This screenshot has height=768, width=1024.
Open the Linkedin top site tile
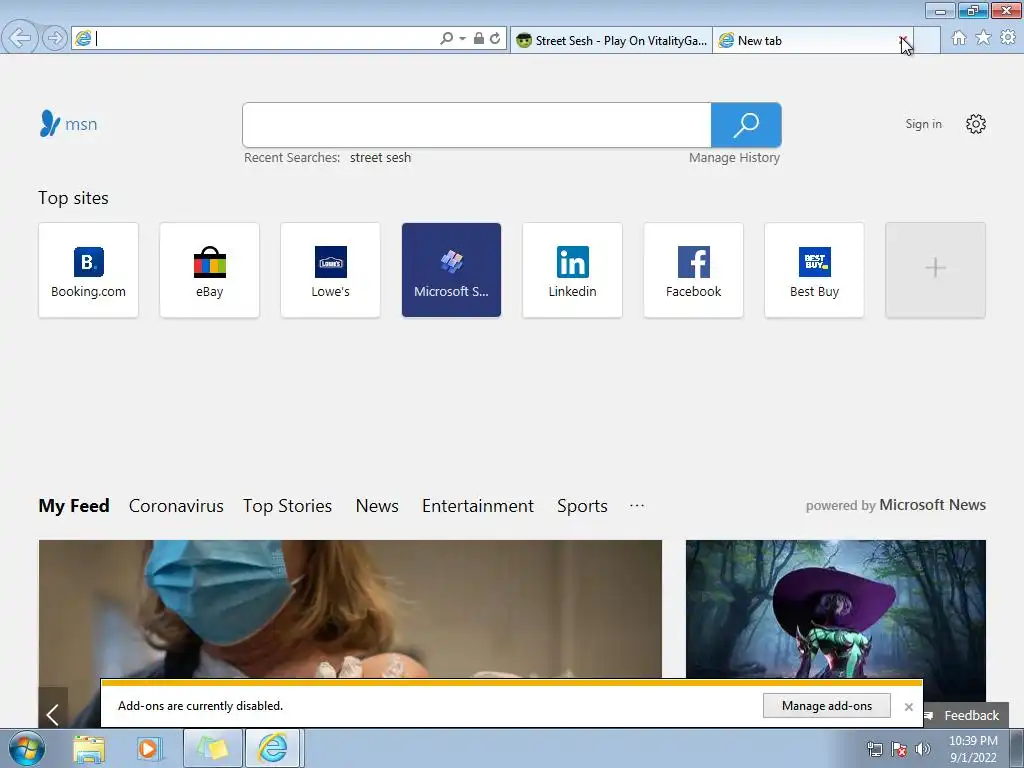click(x=572, y=270)
